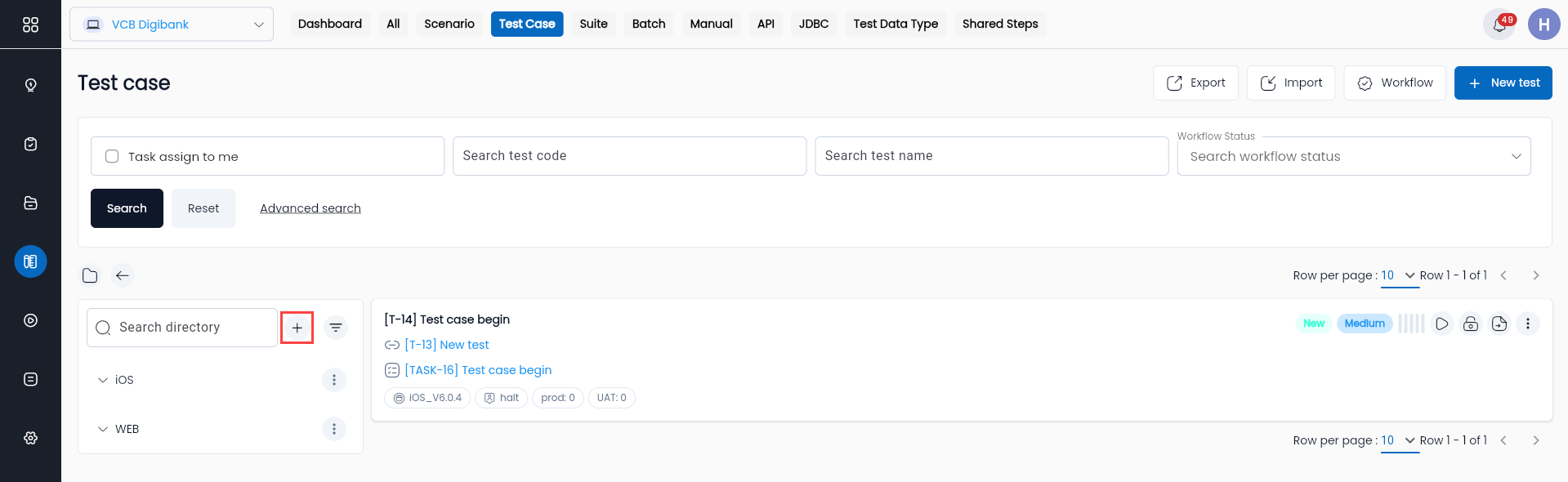Screen dimensions: 1568x482
Task: Open the directory filter icon
Action: coord(336,328)
